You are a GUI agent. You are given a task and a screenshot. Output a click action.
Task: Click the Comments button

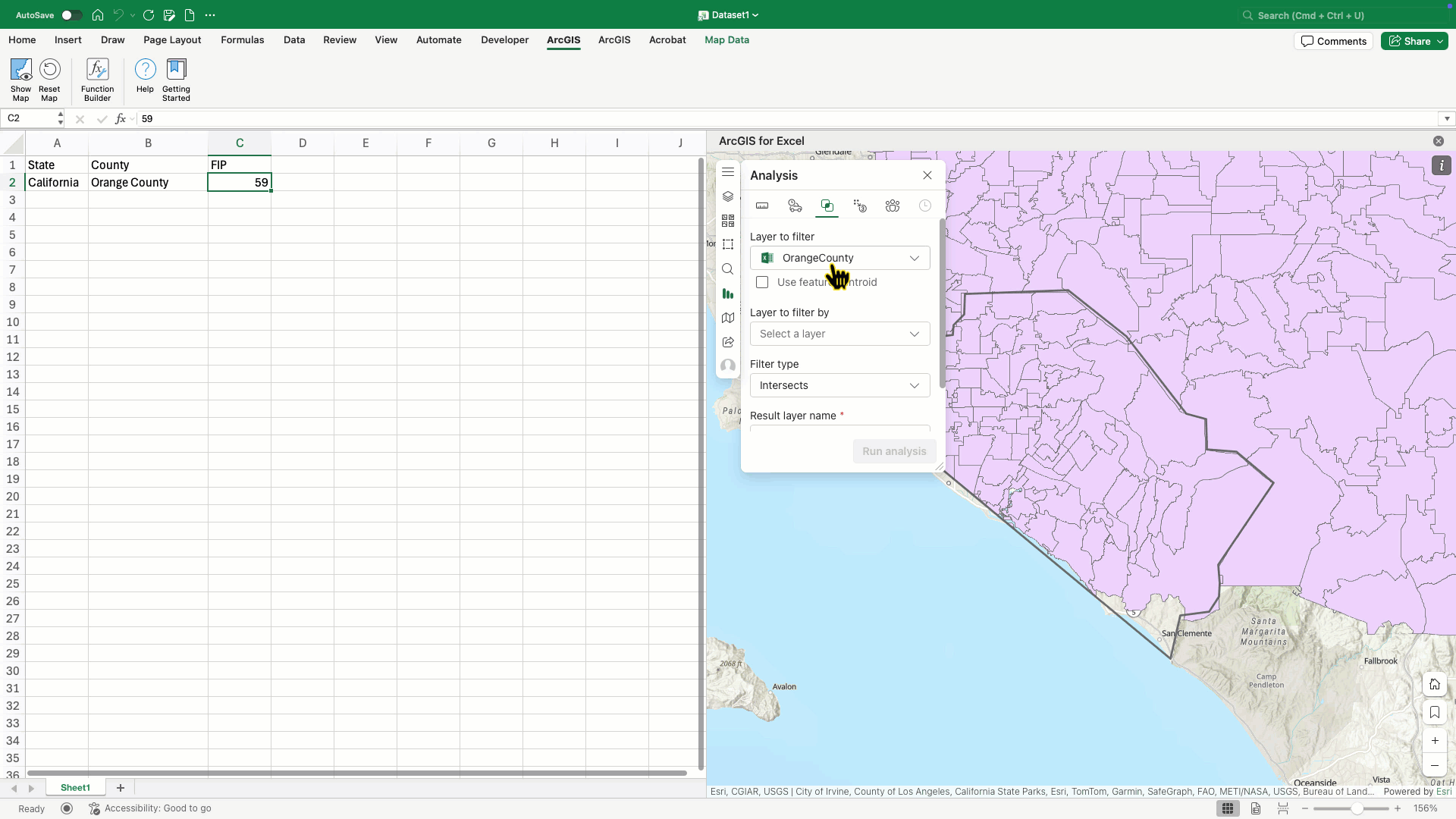point(1333,41)
